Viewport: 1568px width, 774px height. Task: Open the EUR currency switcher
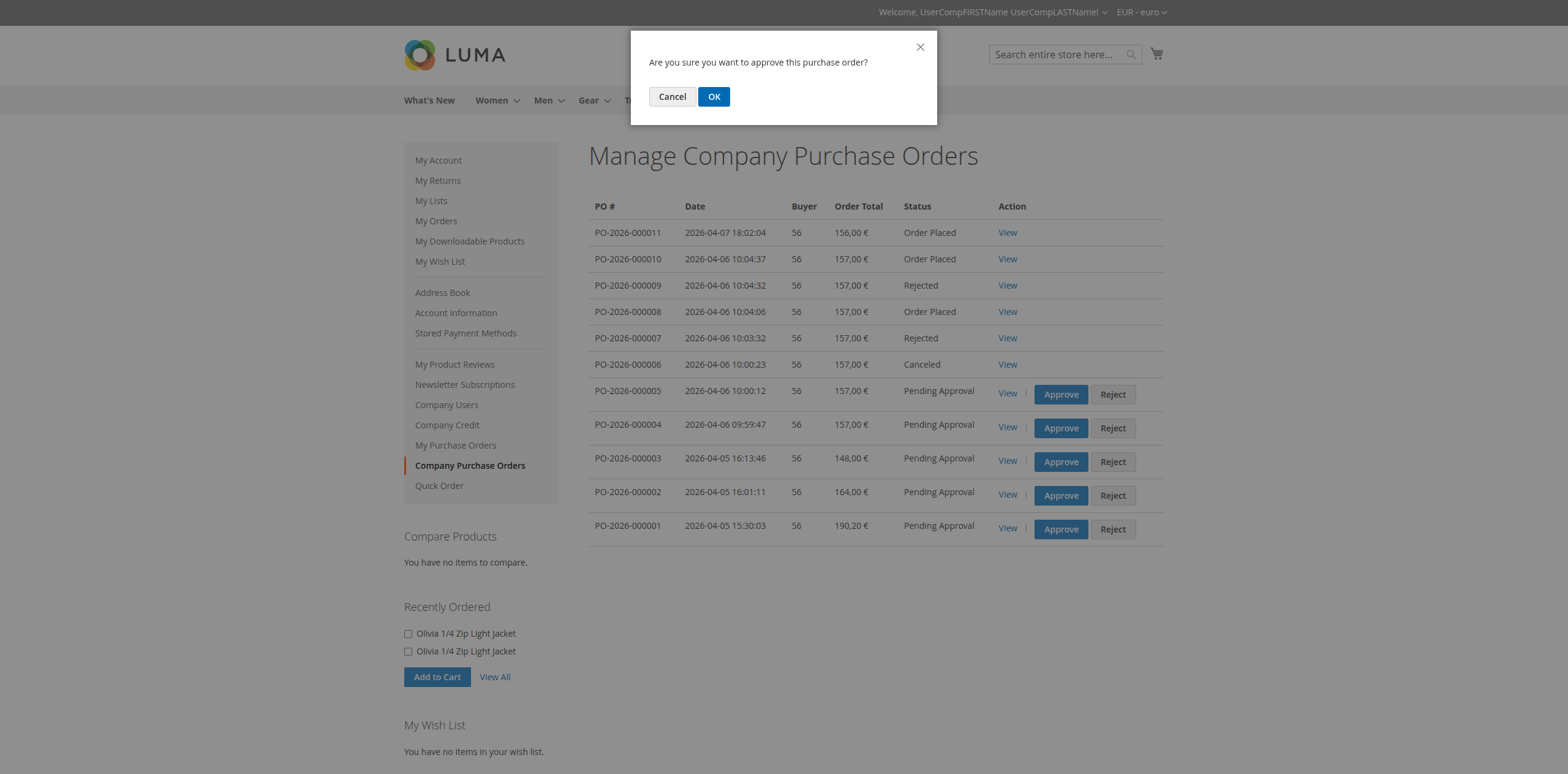1141,12
